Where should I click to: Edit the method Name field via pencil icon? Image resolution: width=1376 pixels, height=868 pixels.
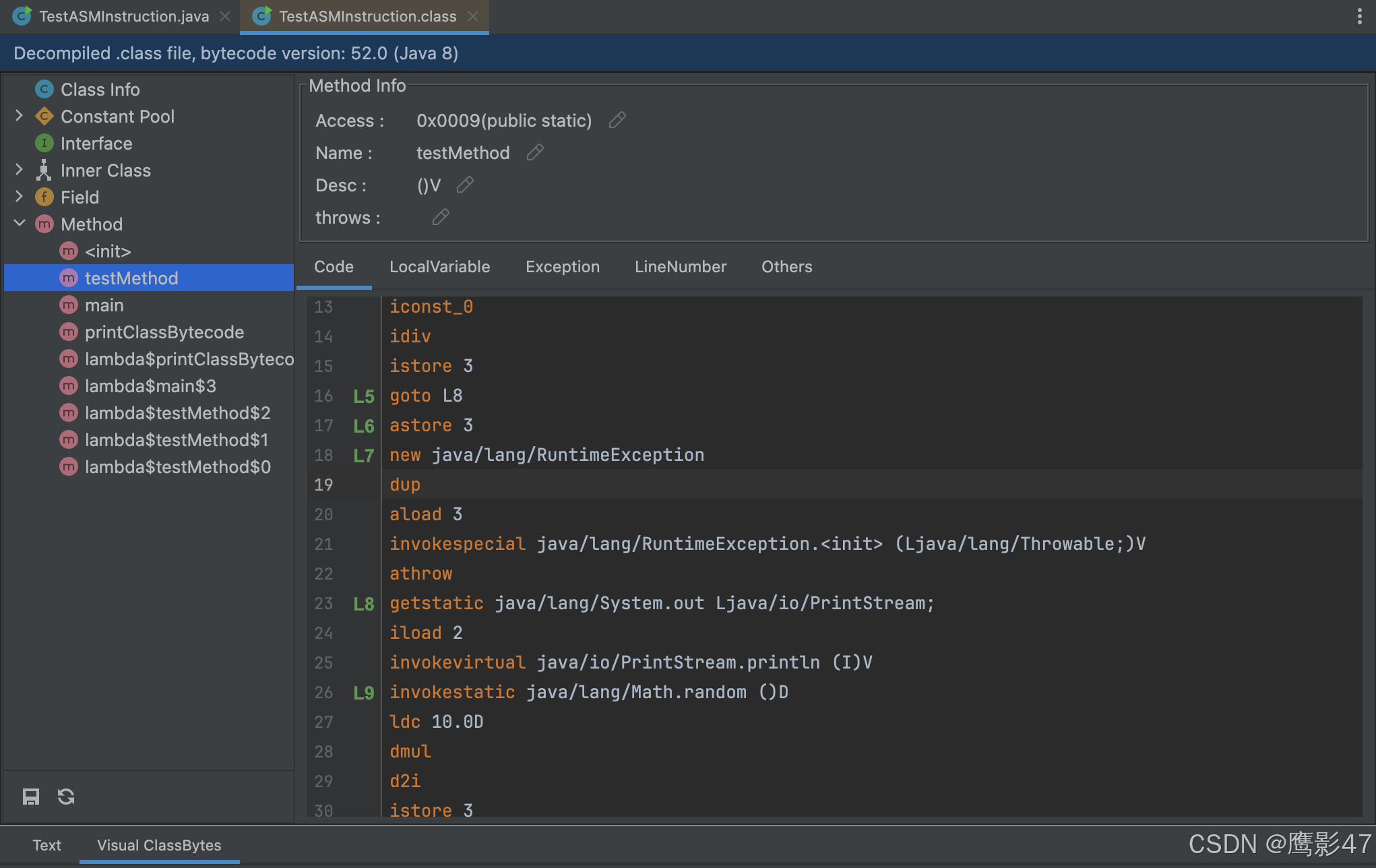(534, 152)
